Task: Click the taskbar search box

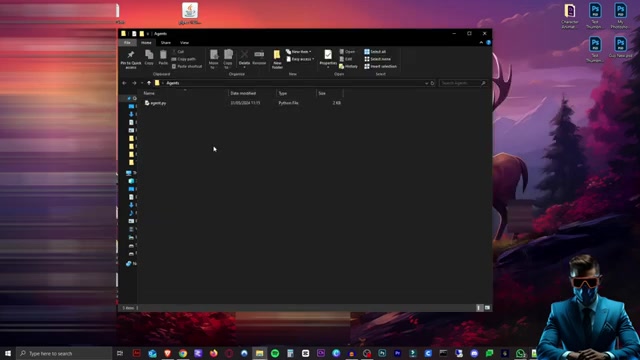Action: pyautogui.click(x=64, y=353)
